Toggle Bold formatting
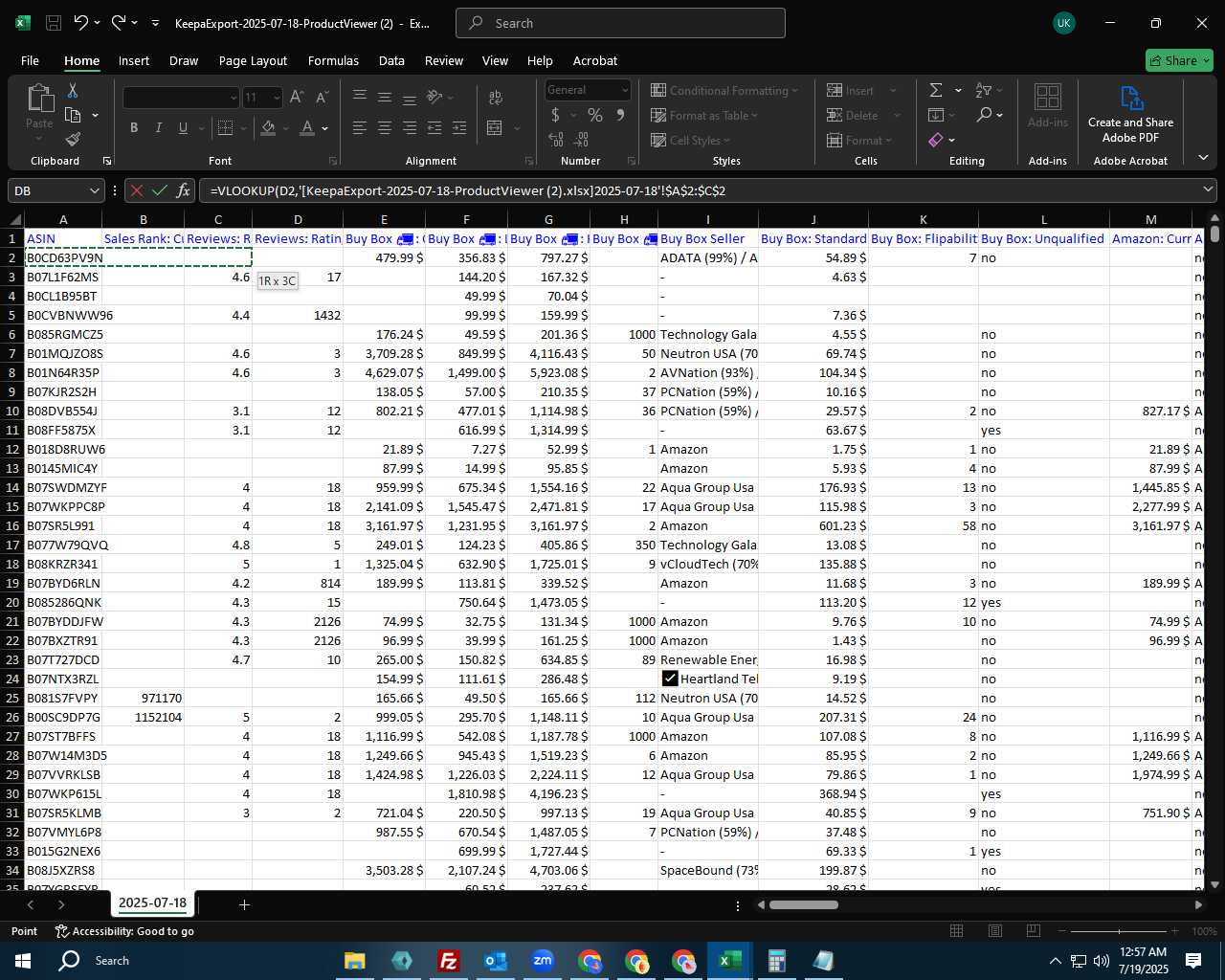Screen dimensions: 1225x980 (x=134, y=127)
